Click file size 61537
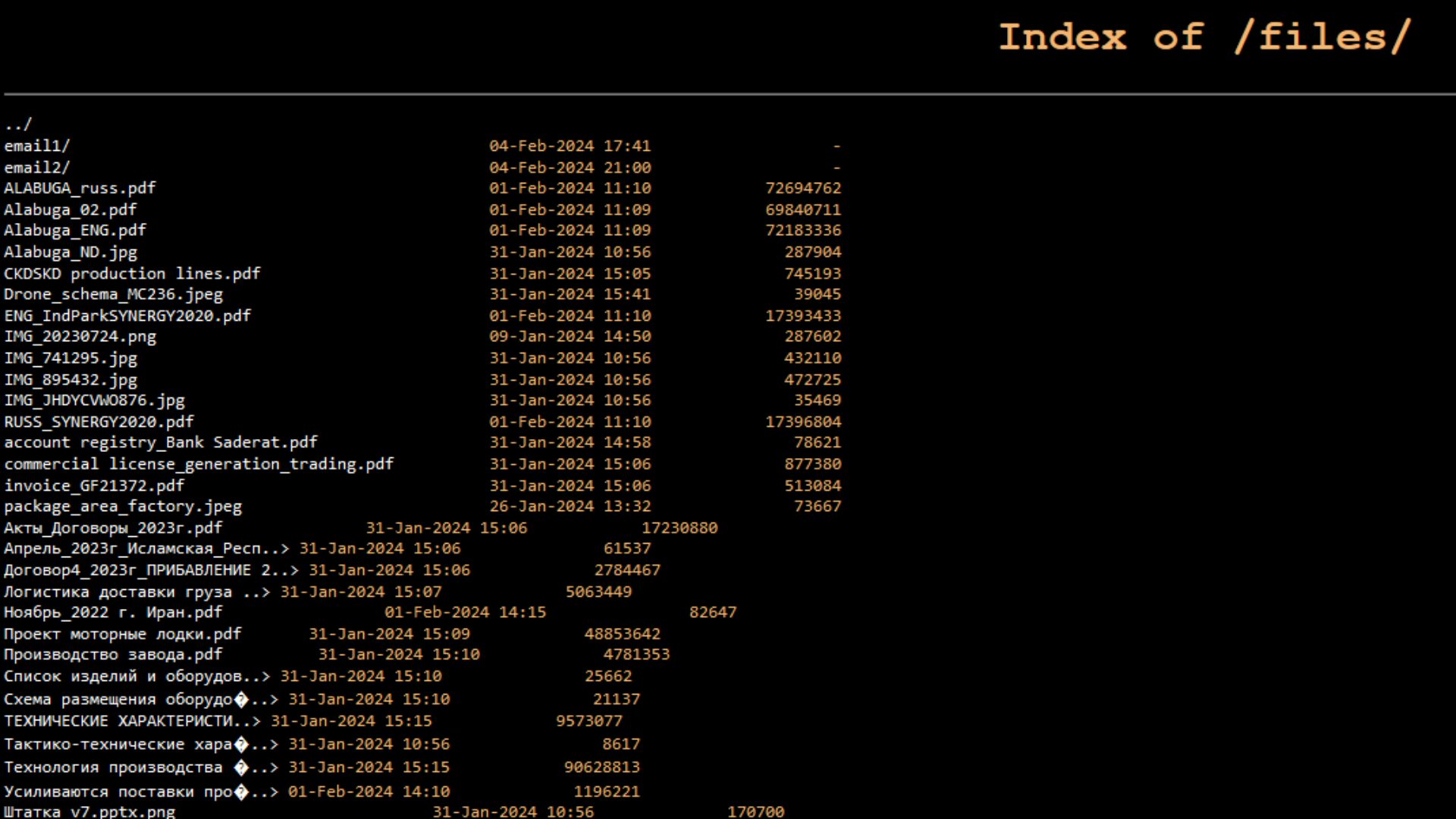1456x819 pixels. [627, 548]
